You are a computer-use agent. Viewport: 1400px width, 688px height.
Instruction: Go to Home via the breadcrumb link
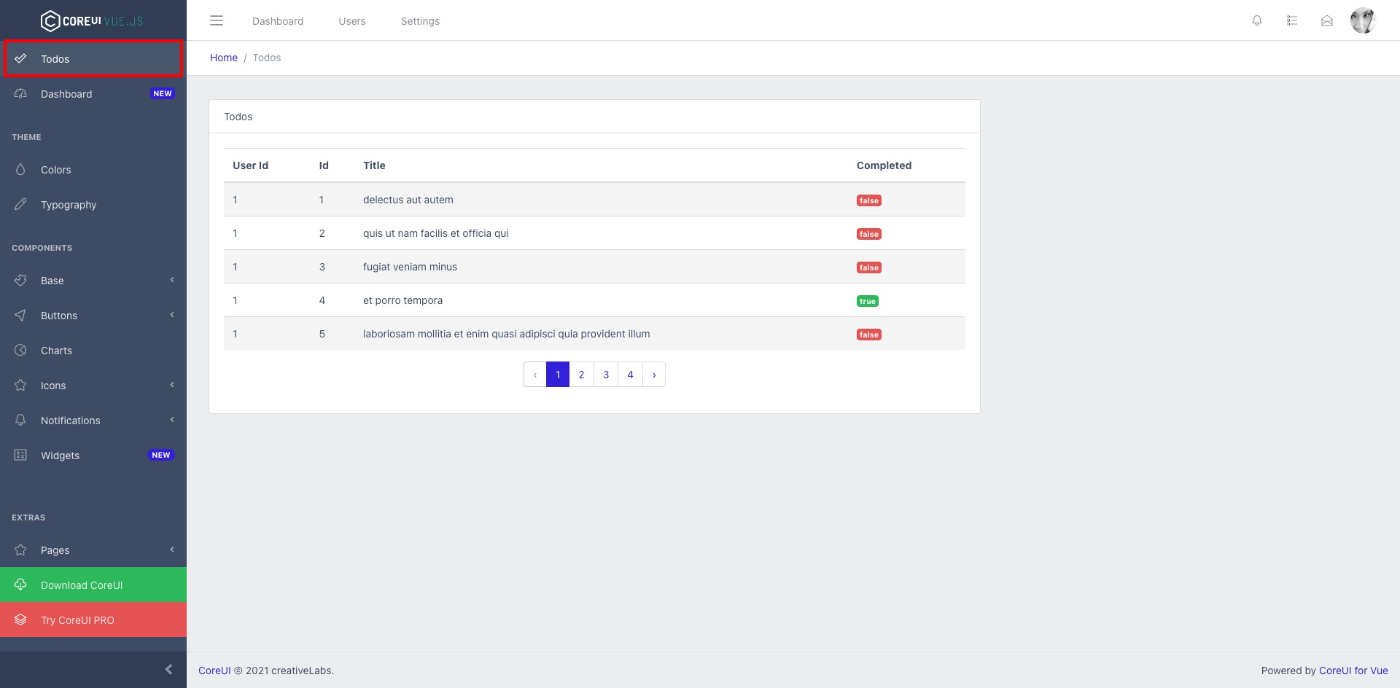224,58
